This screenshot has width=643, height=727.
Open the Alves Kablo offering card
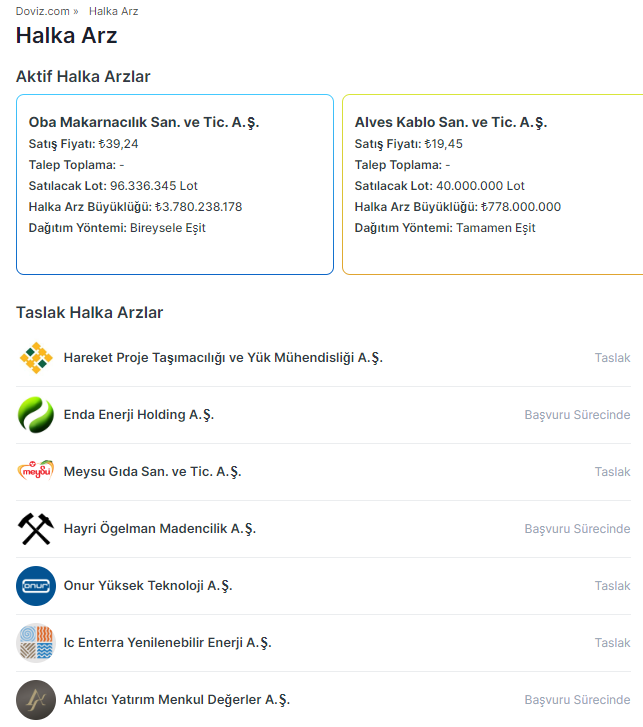coord(495,184)
